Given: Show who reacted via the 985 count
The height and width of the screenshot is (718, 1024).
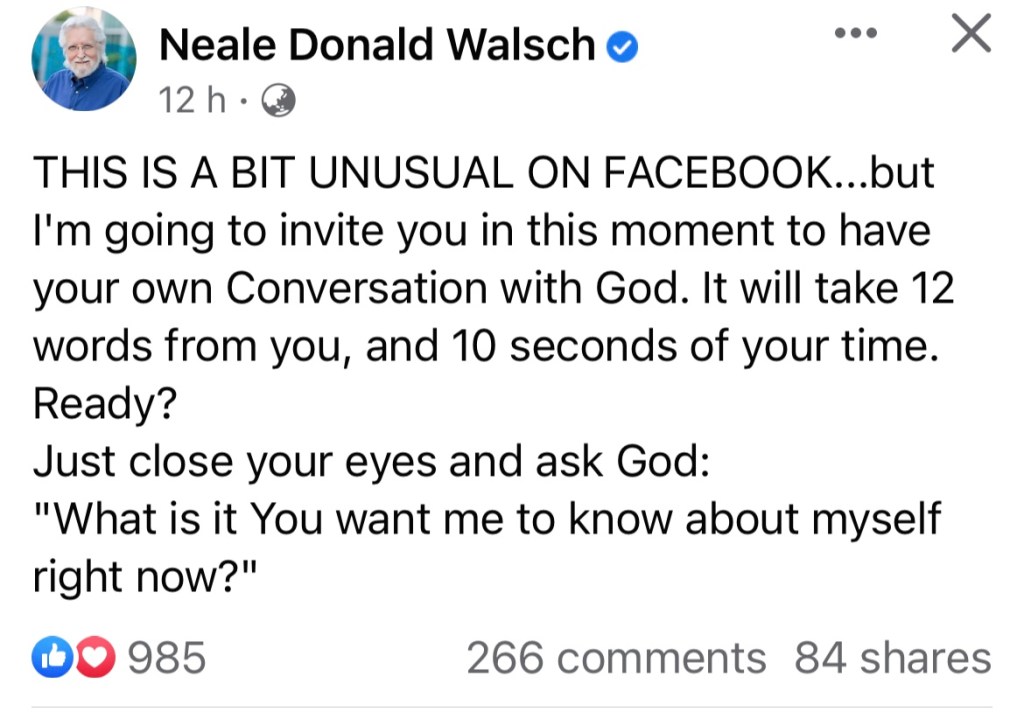Looking at the screenshot, I should click(x=167, y=657).
